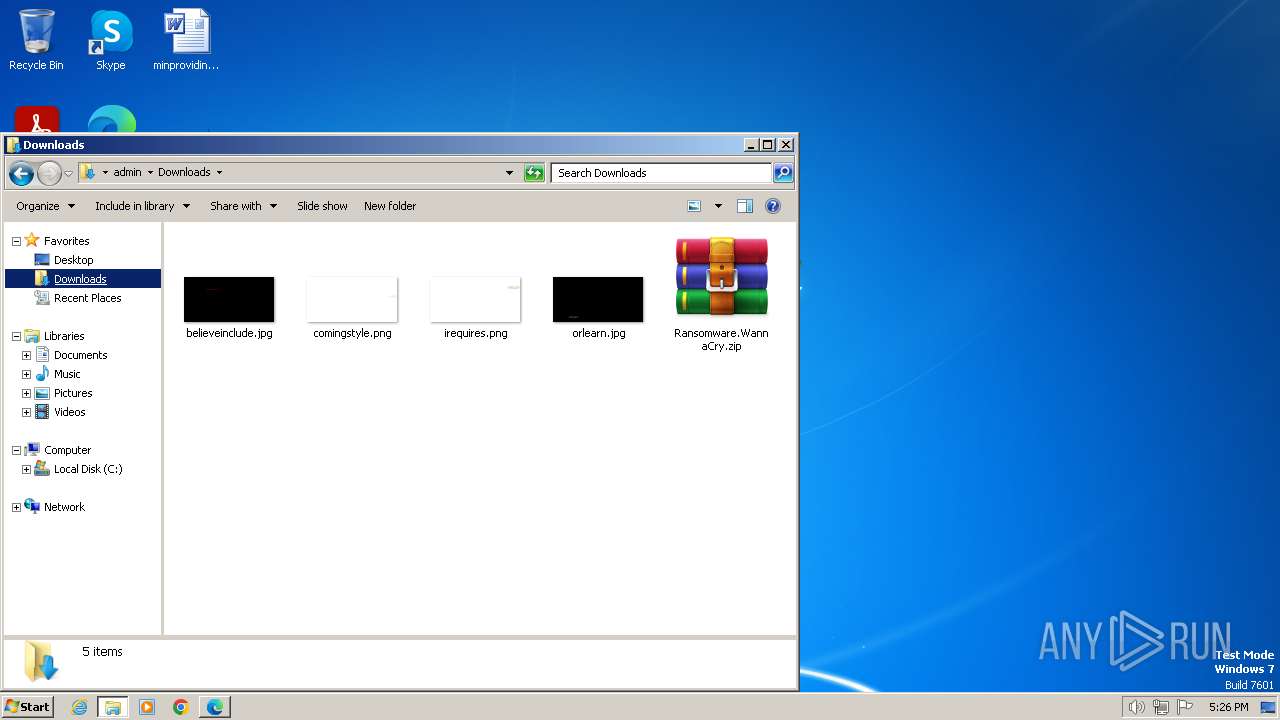The height and width of the screenshot is (720, 1280).
Task: Expand the Local Disk (C:) node
Action: click(x=26, y=469)
